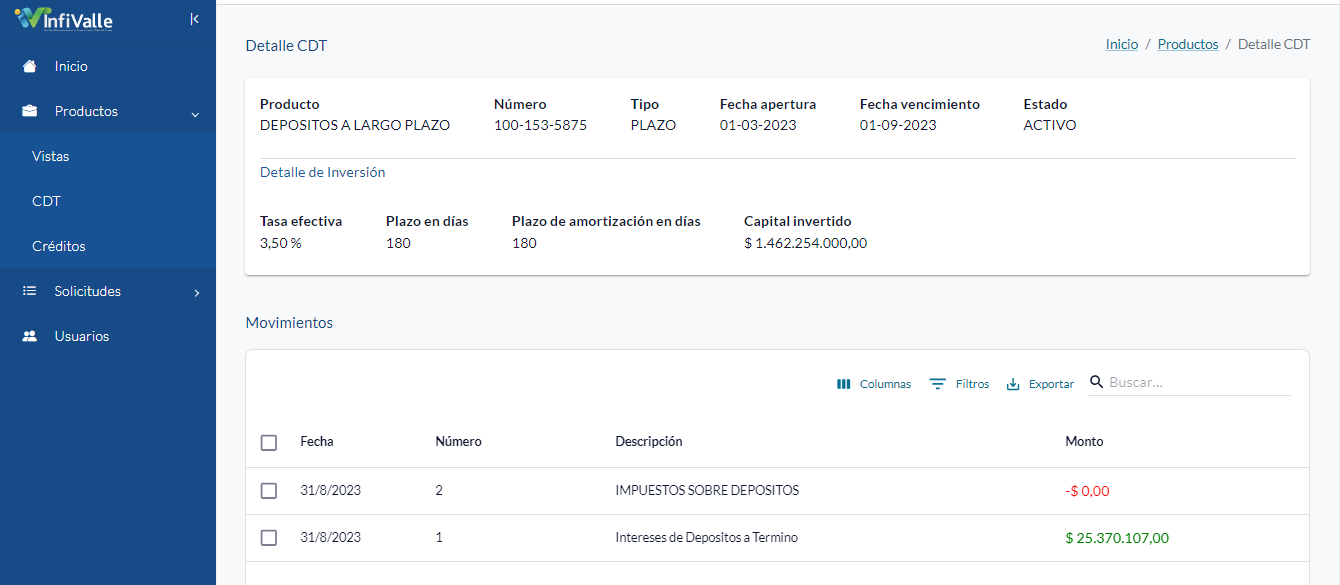Click the download icon beside Exportar
The height and width of the screenshot is (585, 1340).
1013,384
